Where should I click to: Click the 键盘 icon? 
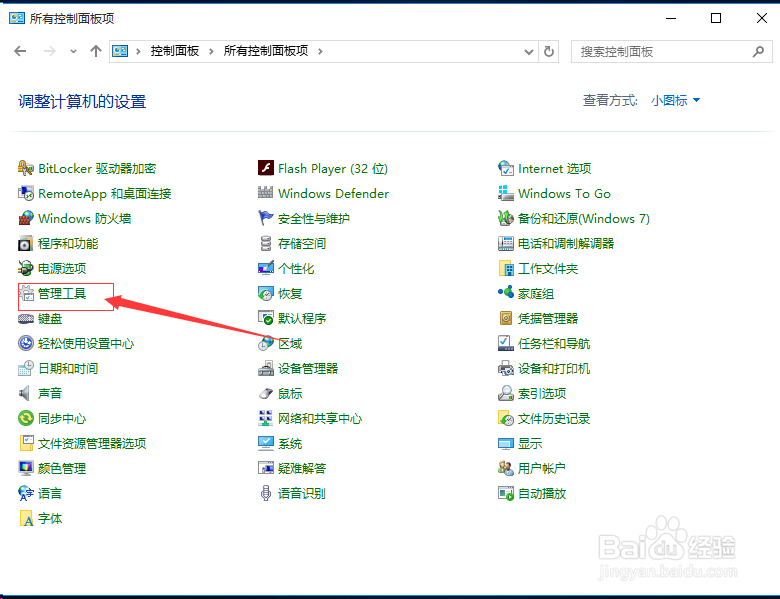[25, 318]
